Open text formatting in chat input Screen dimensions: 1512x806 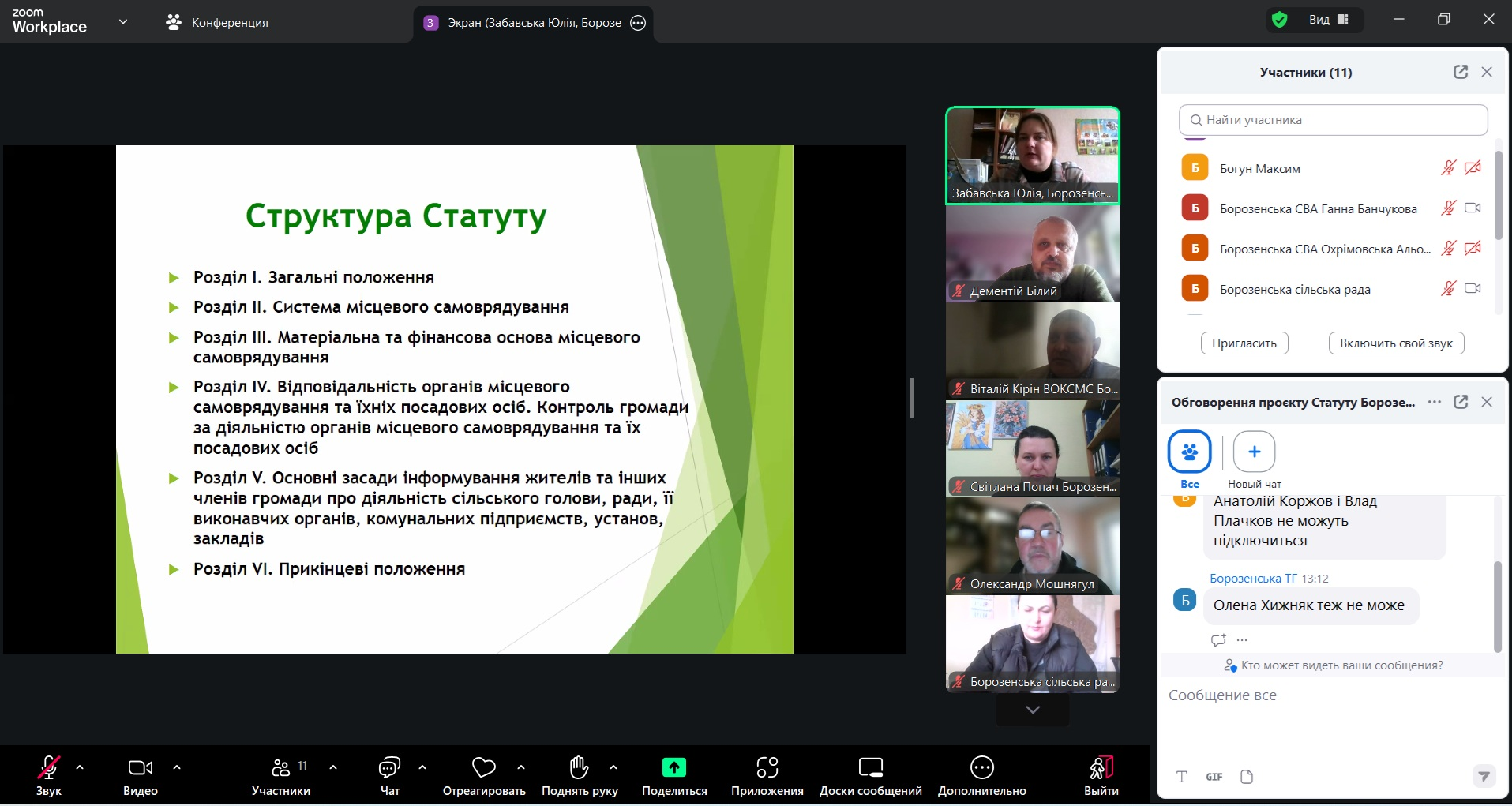tap(1180, 777)
